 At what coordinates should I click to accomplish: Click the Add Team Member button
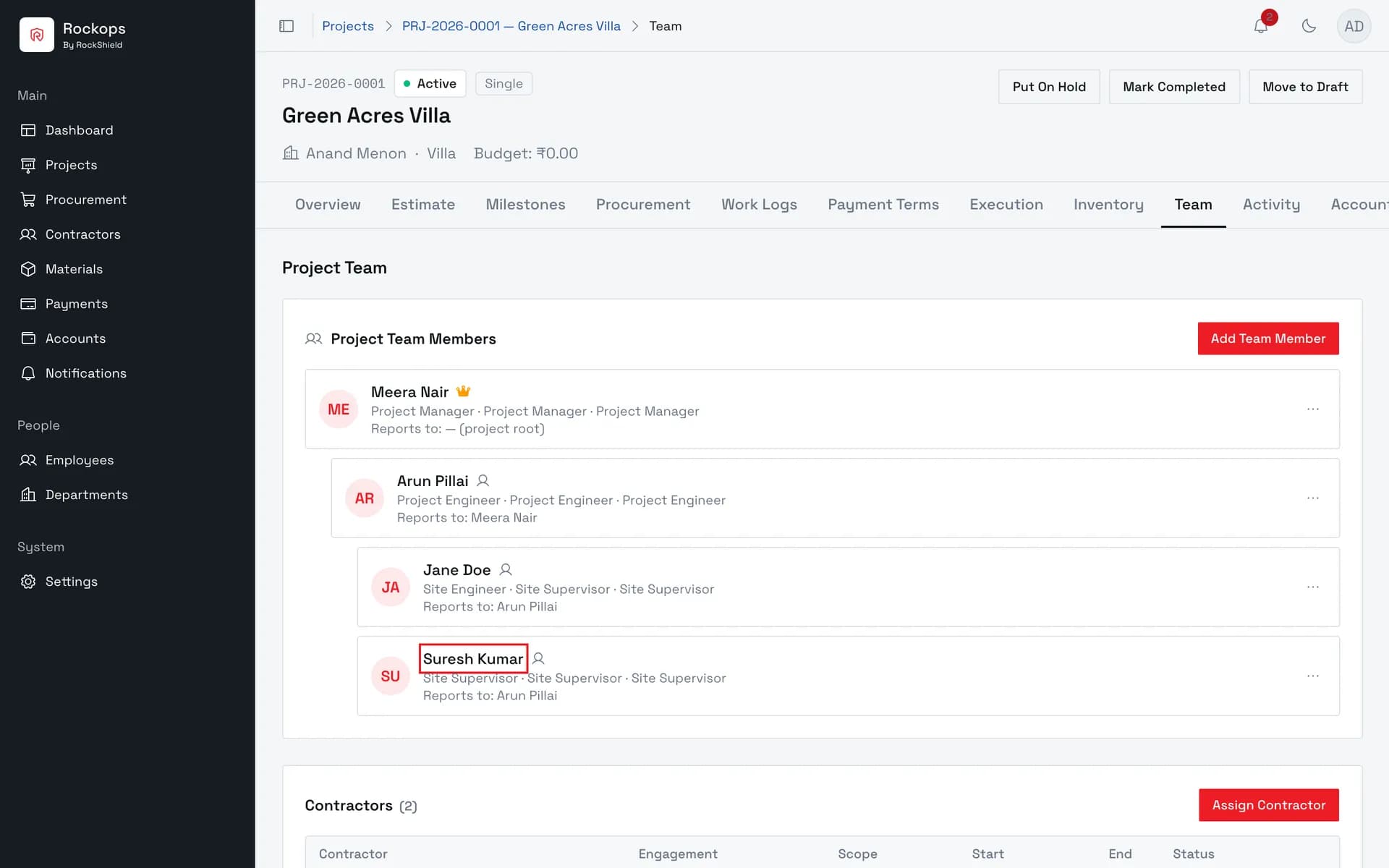pyautogui.click(x=1268, y=339)
